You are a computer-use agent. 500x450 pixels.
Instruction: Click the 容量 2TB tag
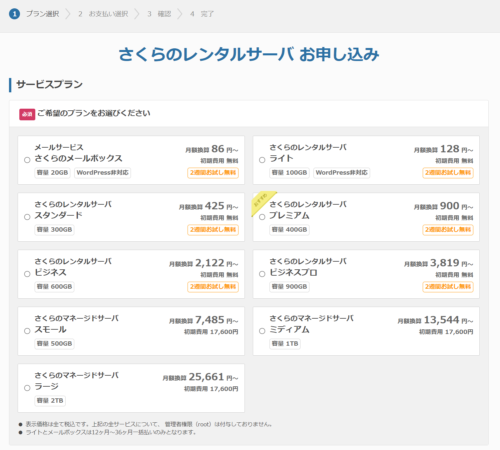click(x=50, y=401)
